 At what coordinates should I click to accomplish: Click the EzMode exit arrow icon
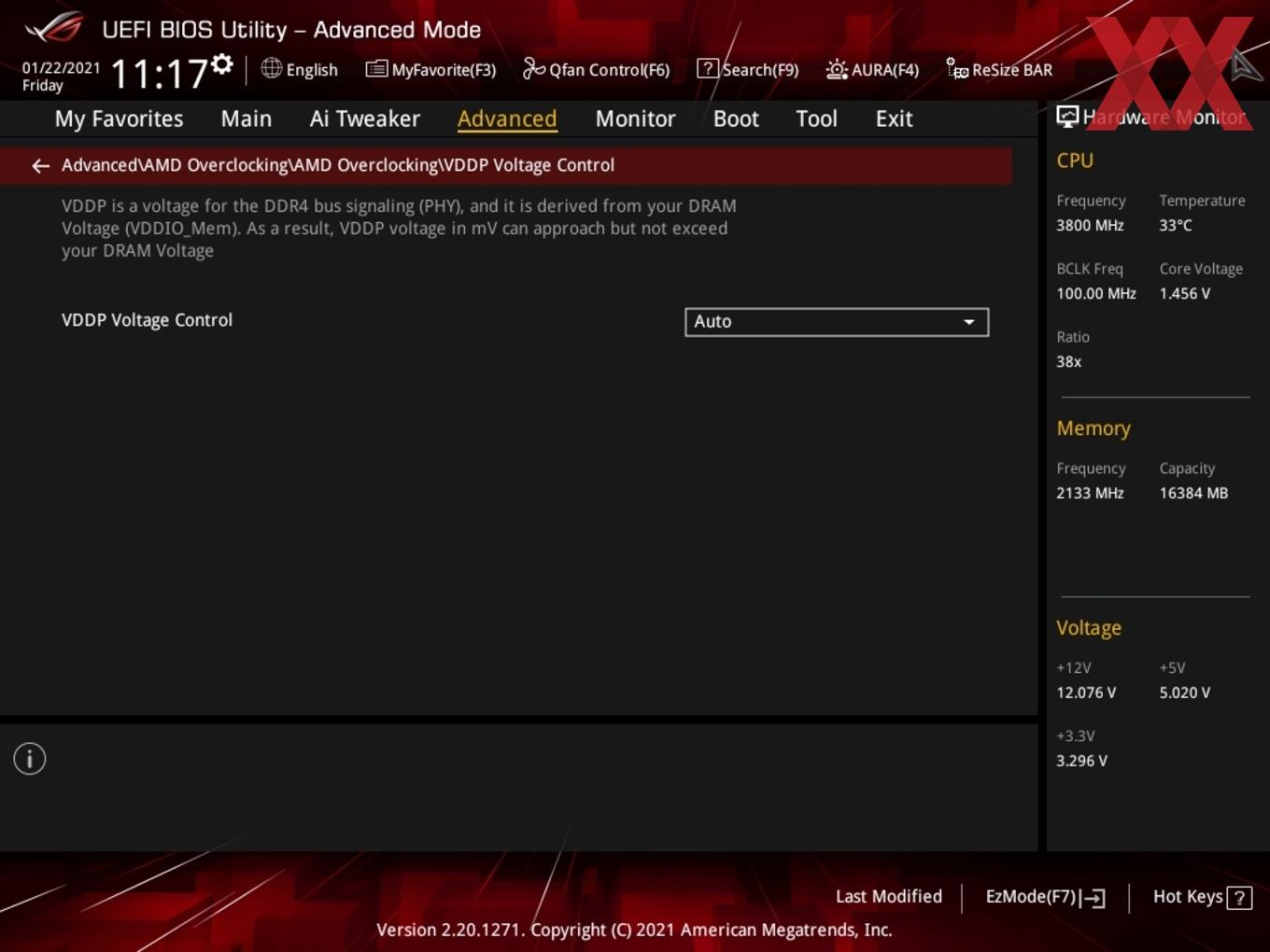point(1093,899)
